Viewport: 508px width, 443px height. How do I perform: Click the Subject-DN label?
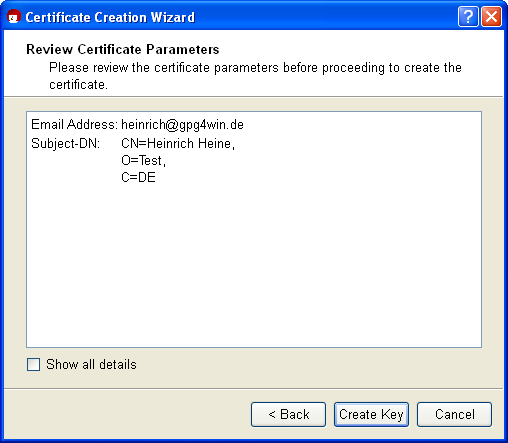[x=65, y=144]
